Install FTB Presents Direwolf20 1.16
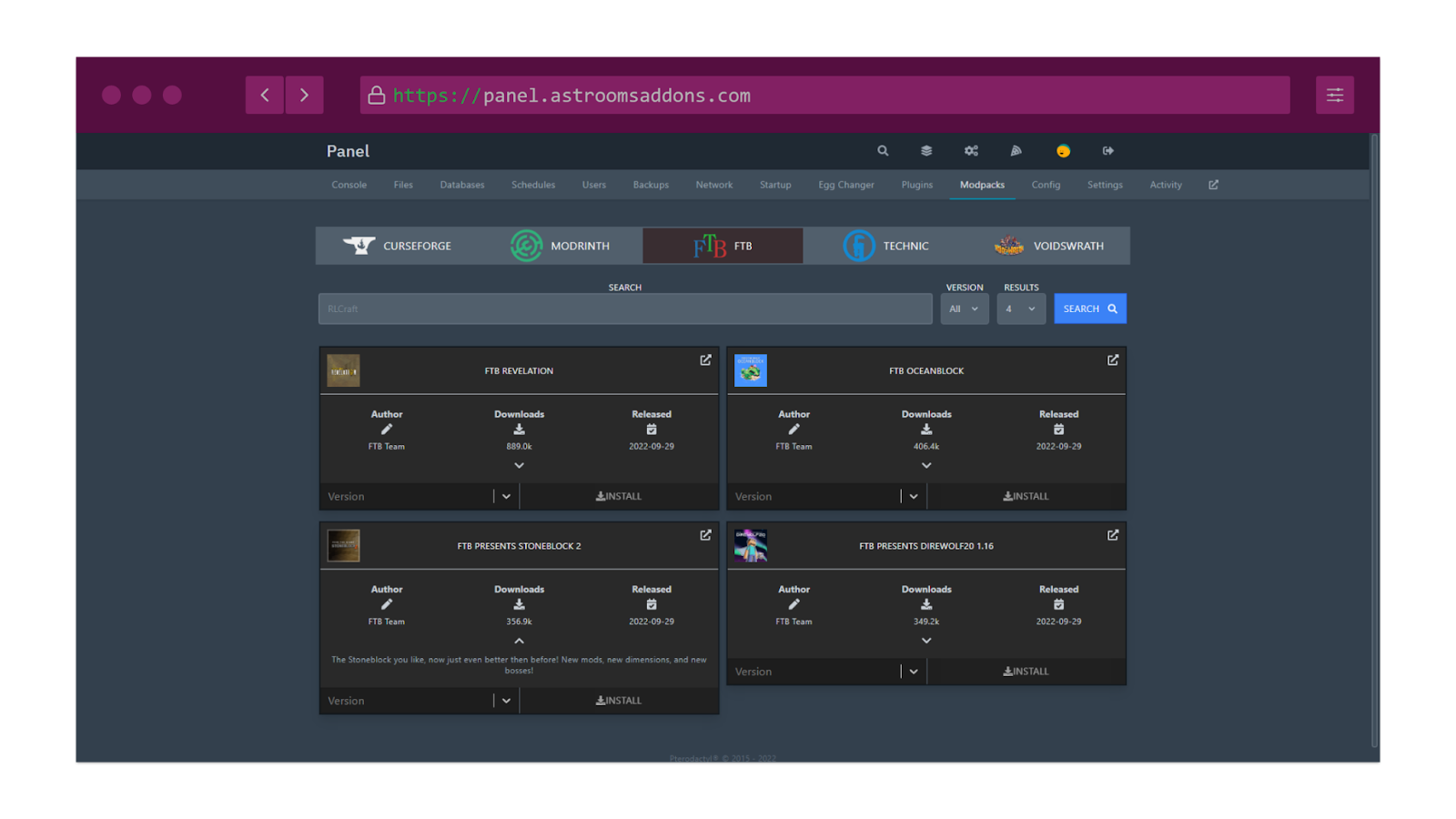Viewport: 1456px width, 819px height. [x=1026, y=672]
